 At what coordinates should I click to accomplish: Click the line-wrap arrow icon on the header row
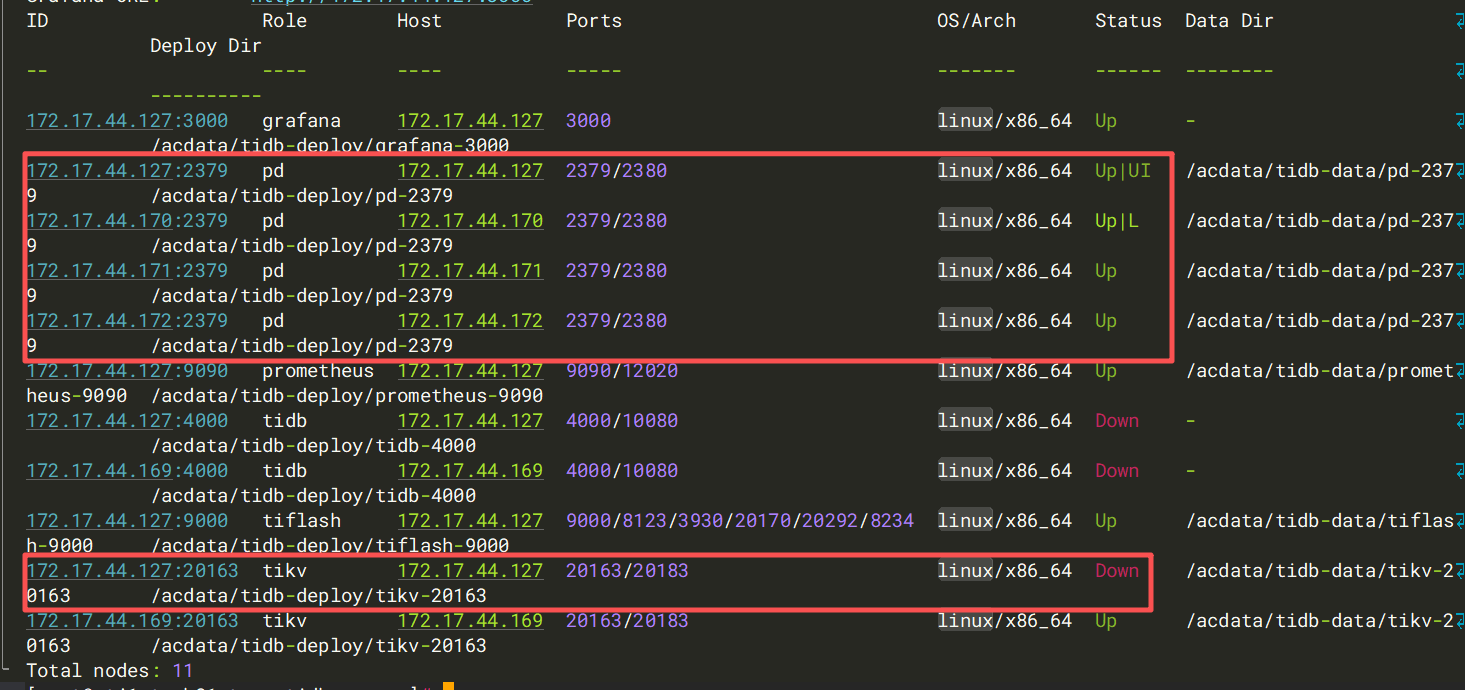(x=1458, y=21)
